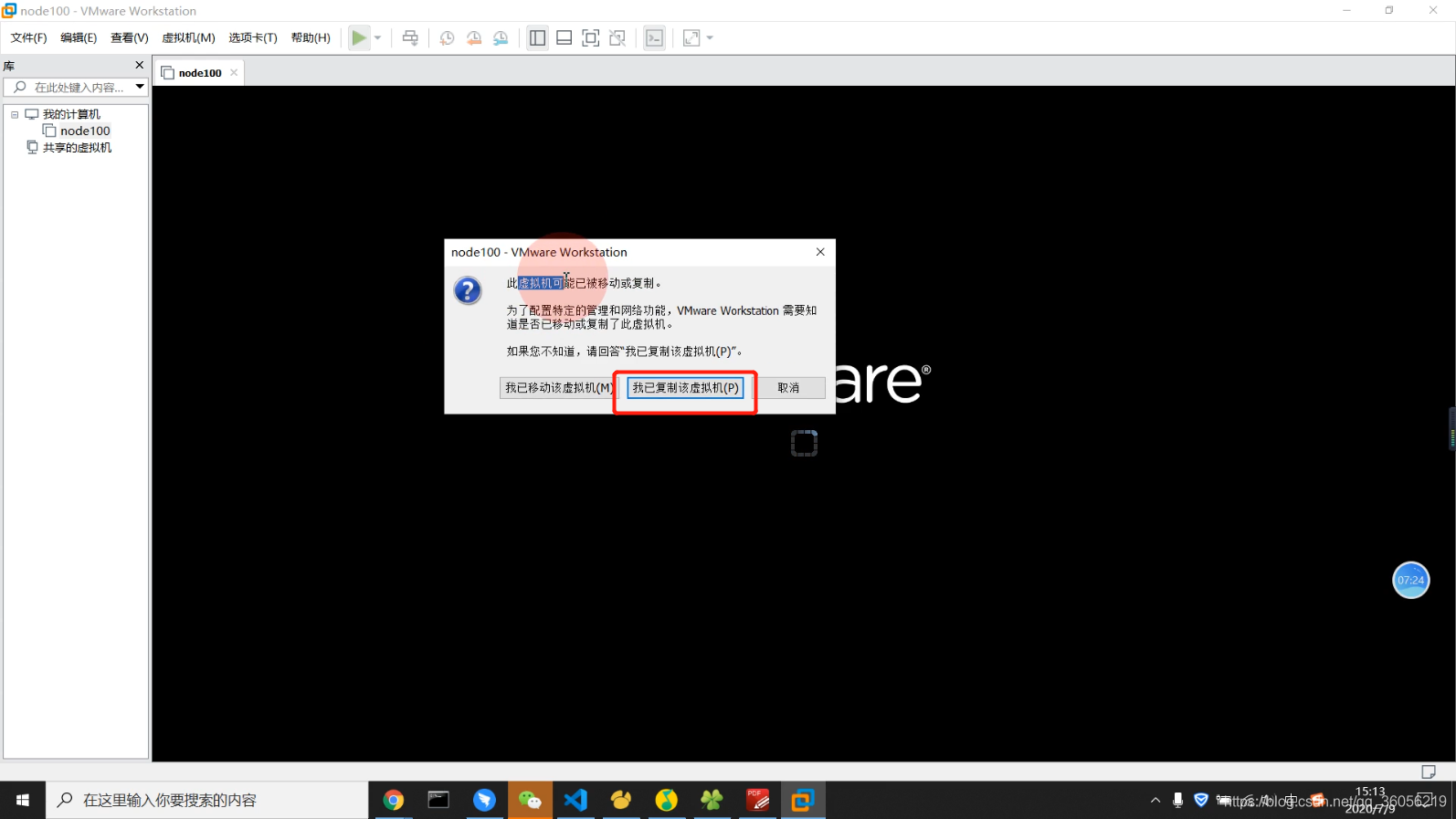The width and height of the screenshot is (1456, 819).
Task: Click the 07:24 round timer badge
Action: pos(1410,580)
